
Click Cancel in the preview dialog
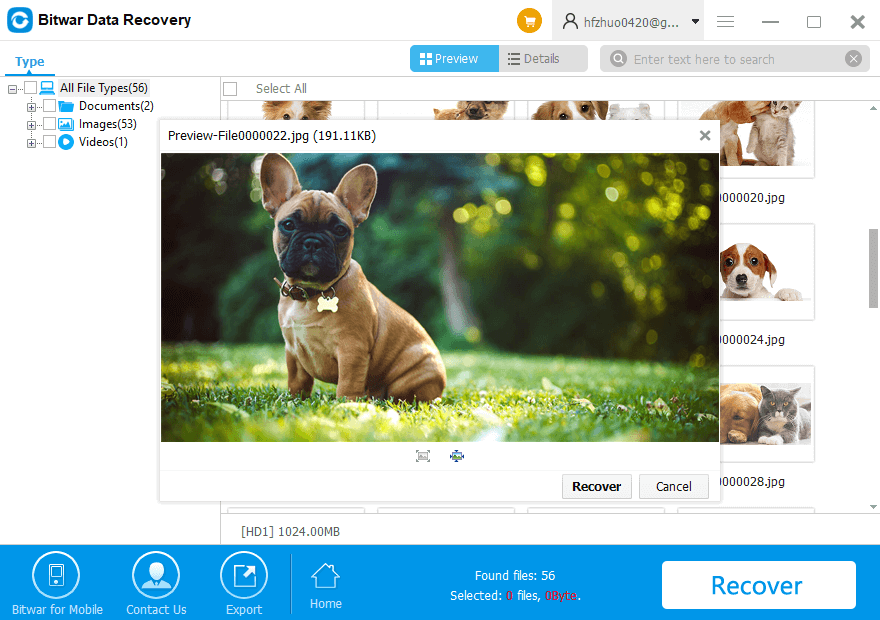click(673, 486)
